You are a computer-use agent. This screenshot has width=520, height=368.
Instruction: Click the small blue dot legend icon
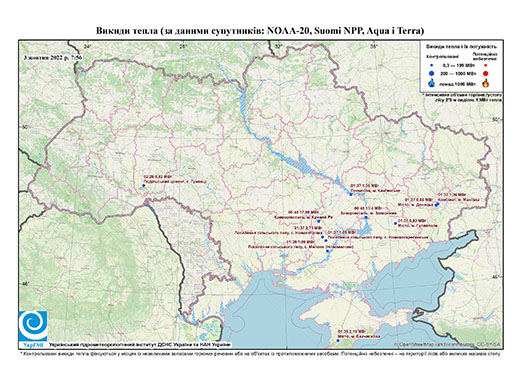pos(432,65)
